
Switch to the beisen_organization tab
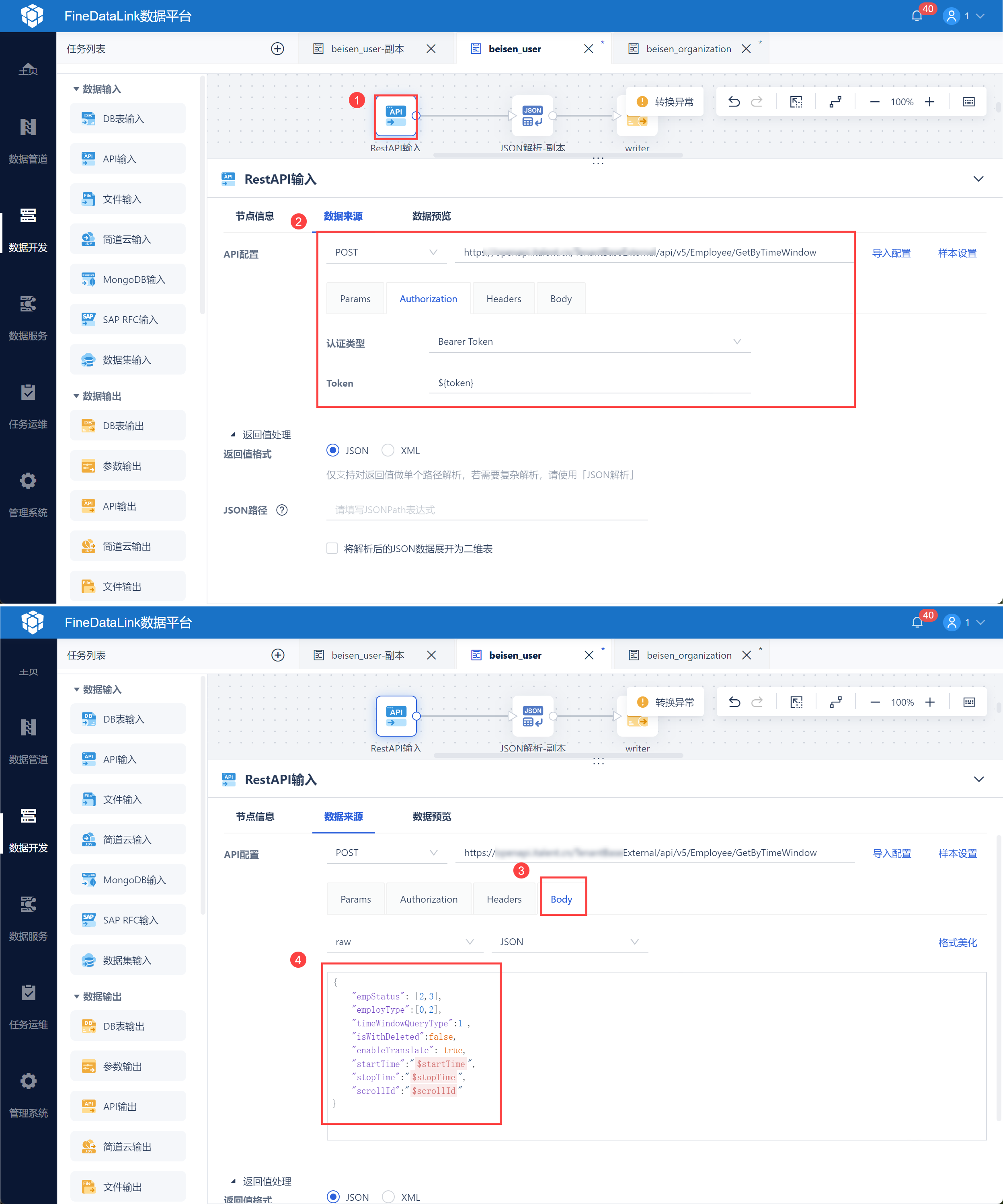pos(688,49)
